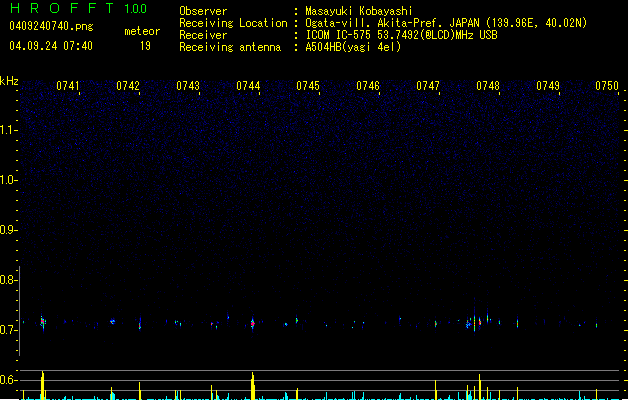
Task: Click the 'Observer' field label
Action: (x=203, y=11)
